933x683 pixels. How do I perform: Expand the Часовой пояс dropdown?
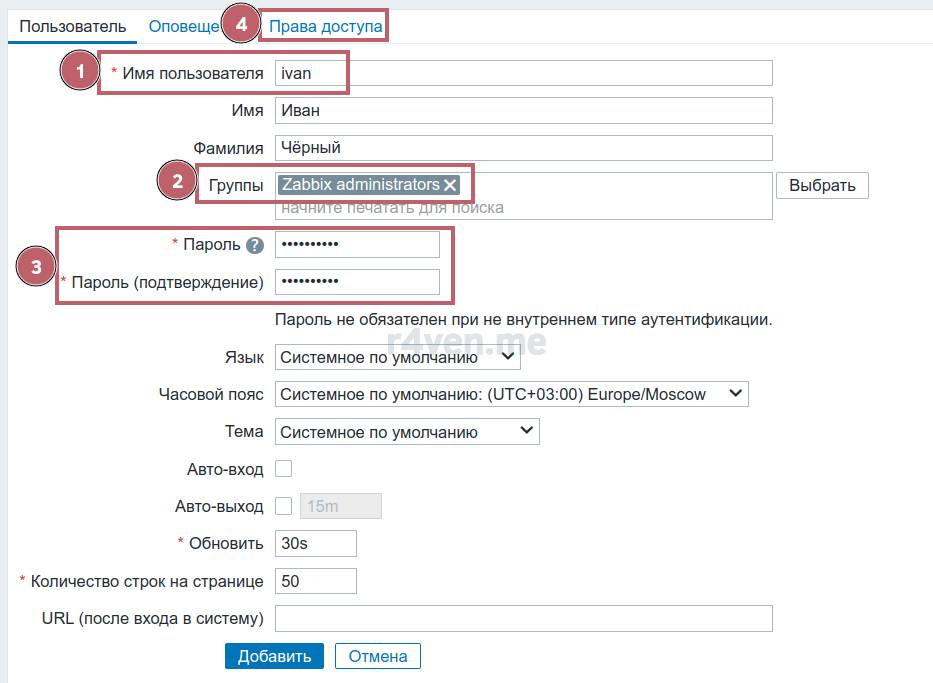pyautogui.click(x=511, y=394)
